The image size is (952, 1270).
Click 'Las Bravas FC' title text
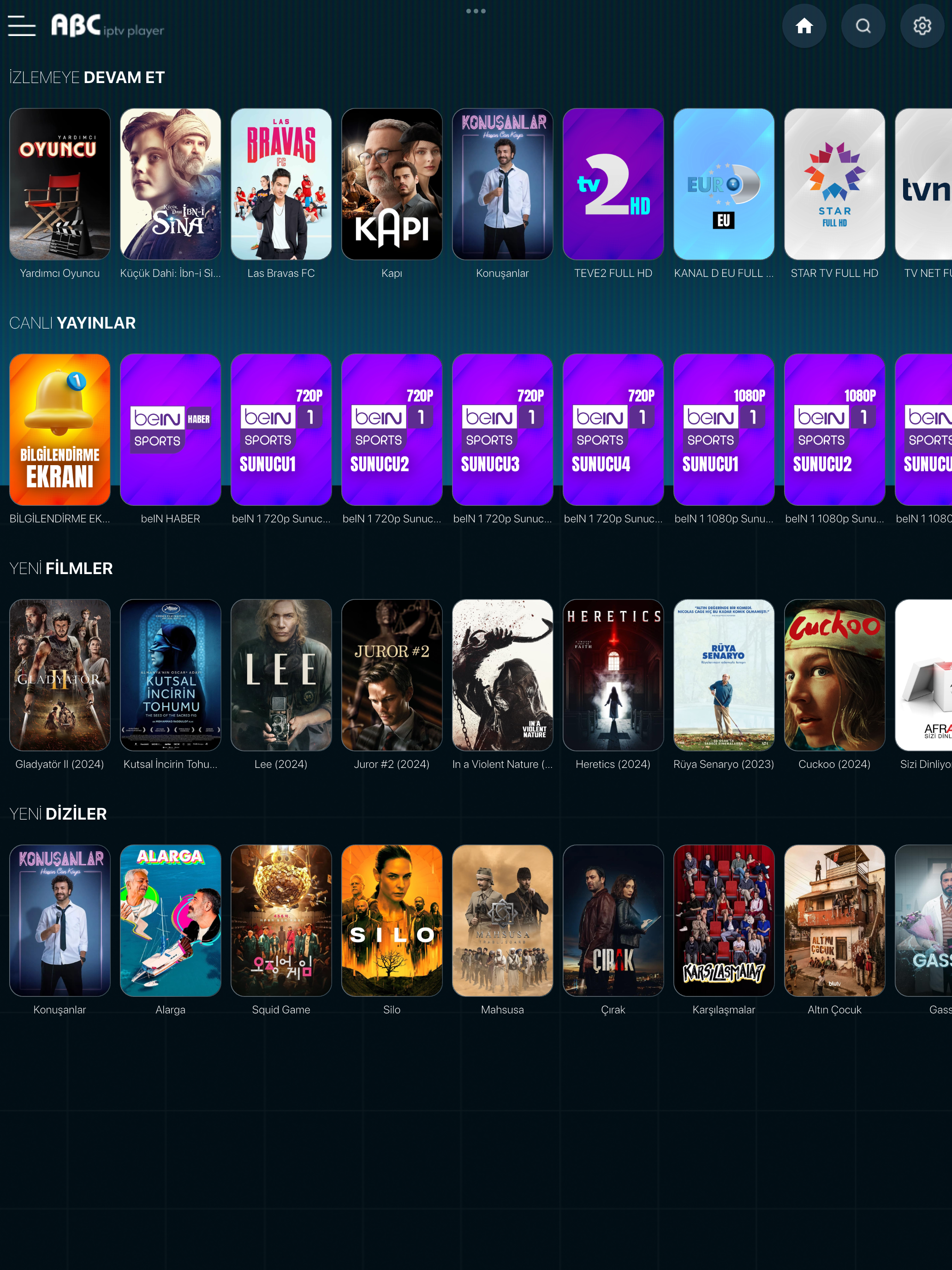(281, 273)
